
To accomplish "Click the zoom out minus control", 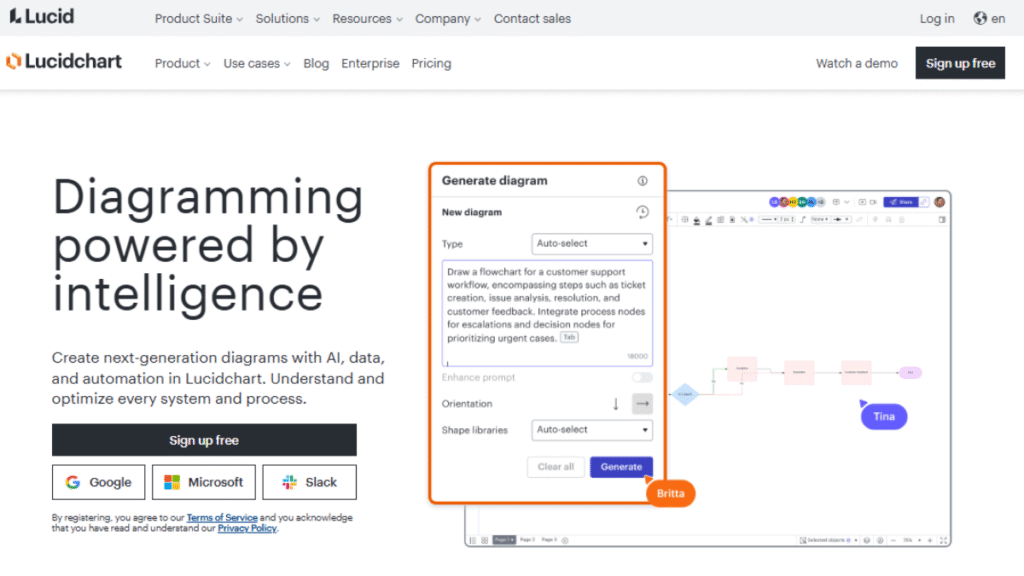I will [x=893, y=540].
